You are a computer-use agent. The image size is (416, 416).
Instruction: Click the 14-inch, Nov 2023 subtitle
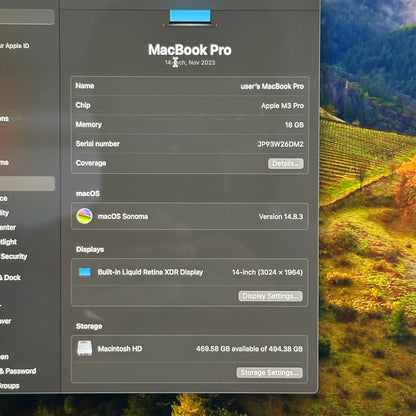[190, 62]
